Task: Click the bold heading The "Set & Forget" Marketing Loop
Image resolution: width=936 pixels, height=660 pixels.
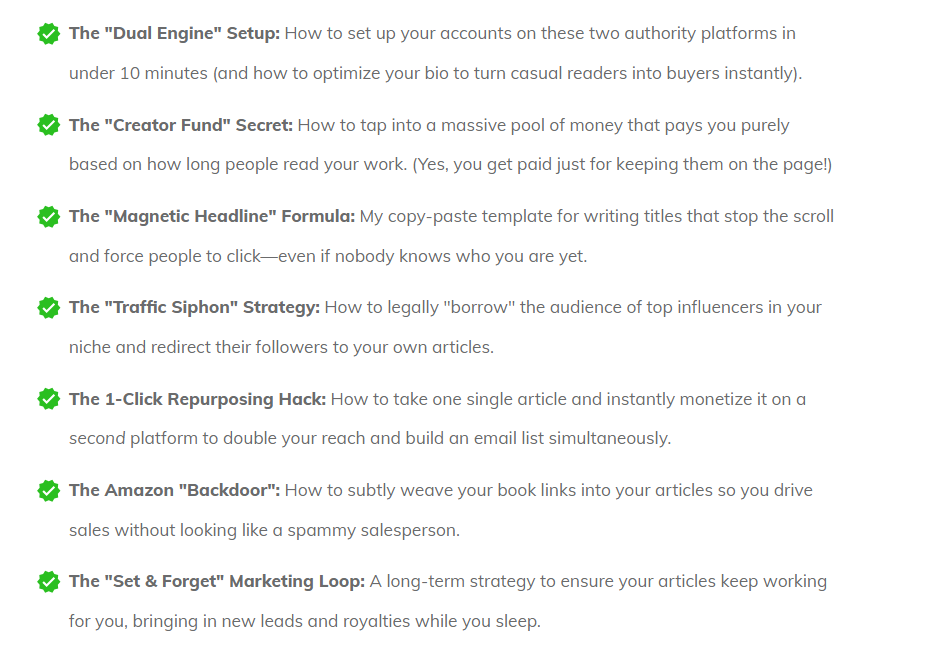Action: point(217,581)
